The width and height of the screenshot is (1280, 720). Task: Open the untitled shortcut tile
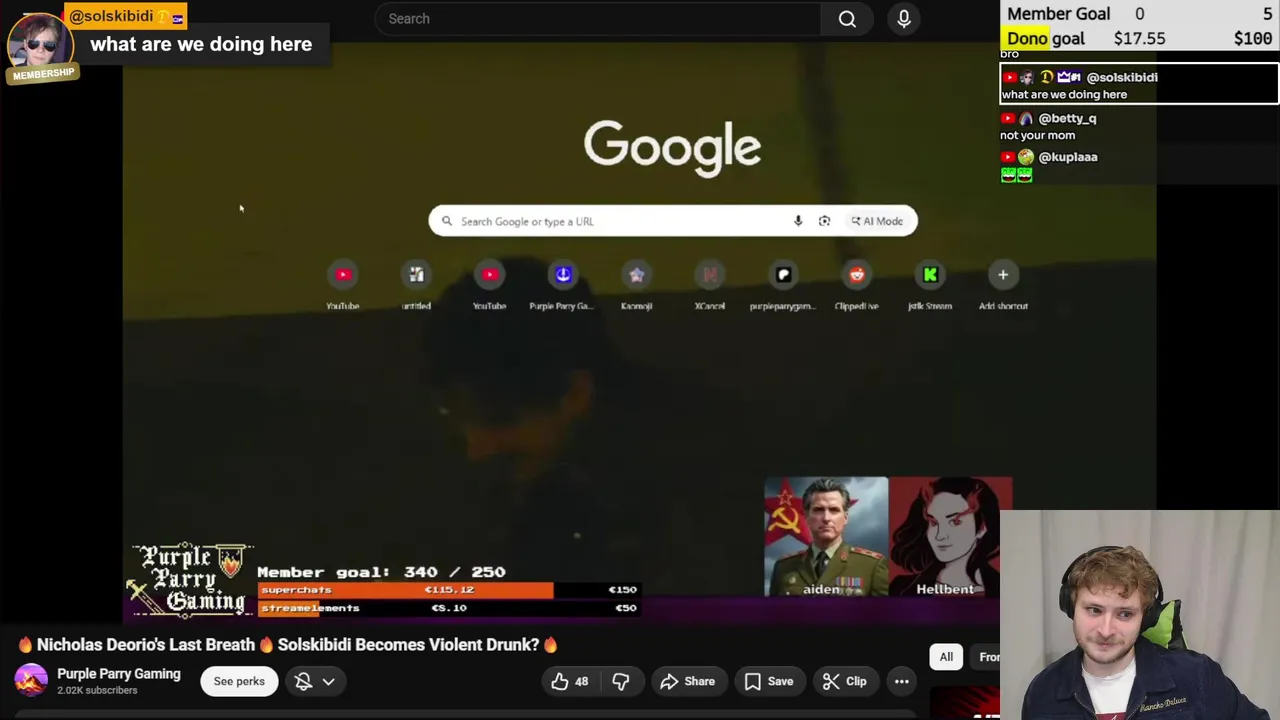[416, 285]
